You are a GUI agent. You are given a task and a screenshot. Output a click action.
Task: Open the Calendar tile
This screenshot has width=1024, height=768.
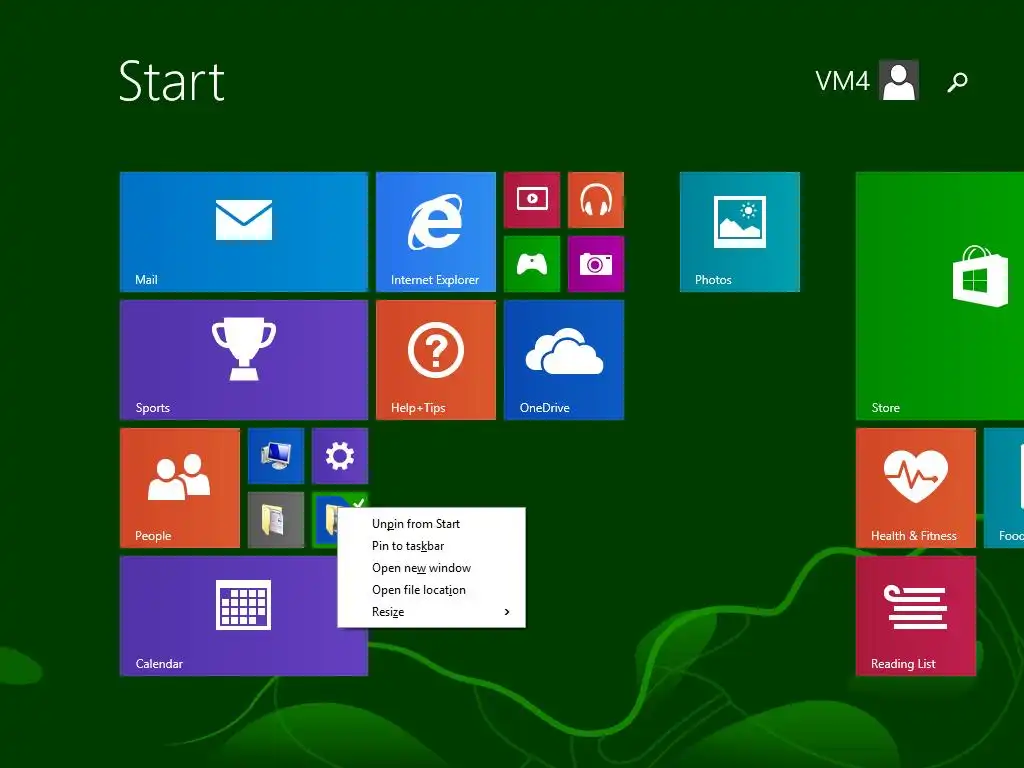pos(244,616)
